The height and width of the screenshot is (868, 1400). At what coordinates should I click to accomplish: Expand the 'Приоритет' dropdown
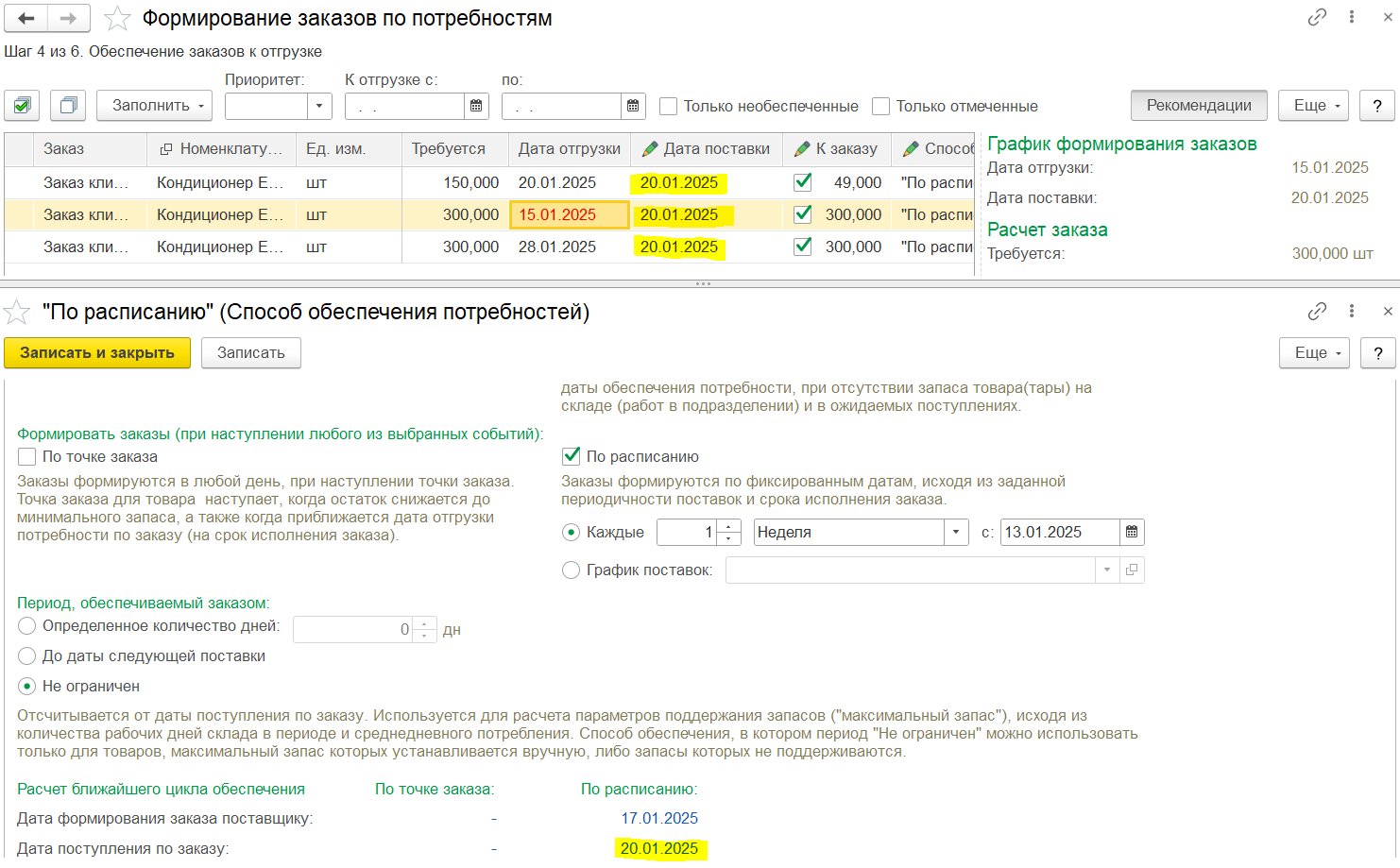point(319,106)
